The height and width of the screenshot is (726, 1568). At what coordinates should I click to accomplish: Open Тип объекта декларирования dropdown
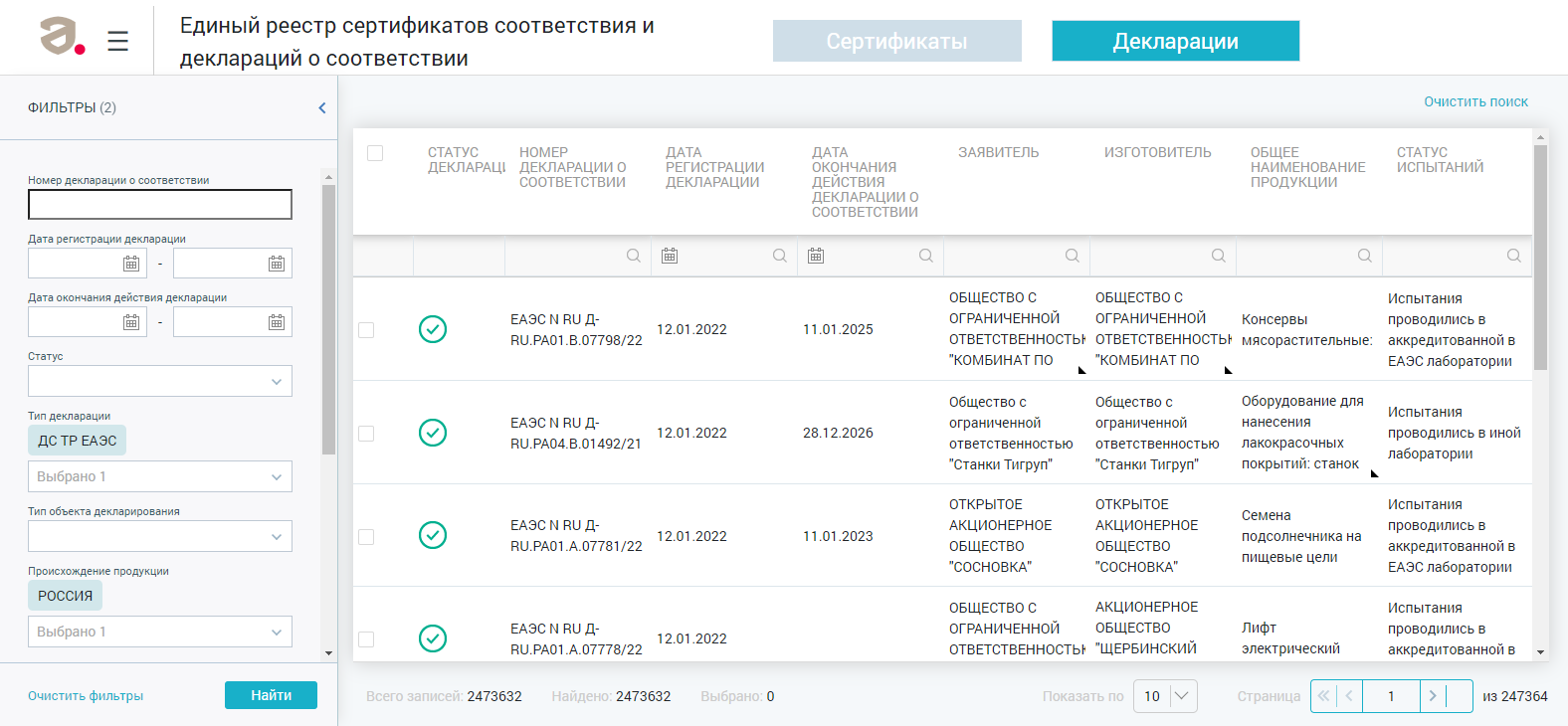pos(160,536)
